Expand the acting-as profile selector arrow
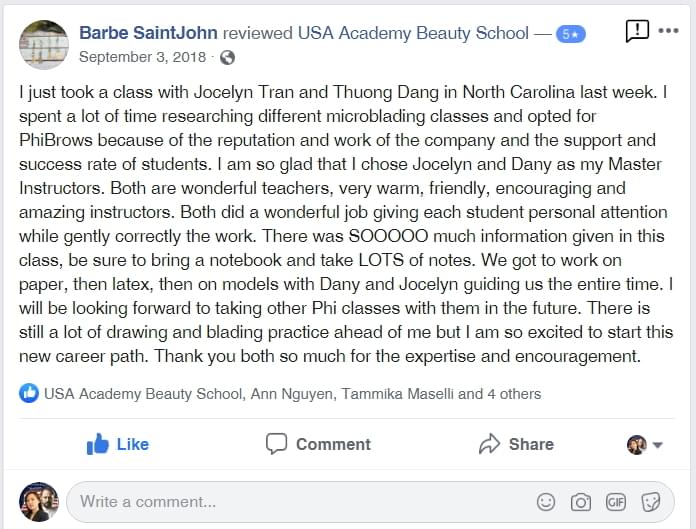 coord(658,445)
